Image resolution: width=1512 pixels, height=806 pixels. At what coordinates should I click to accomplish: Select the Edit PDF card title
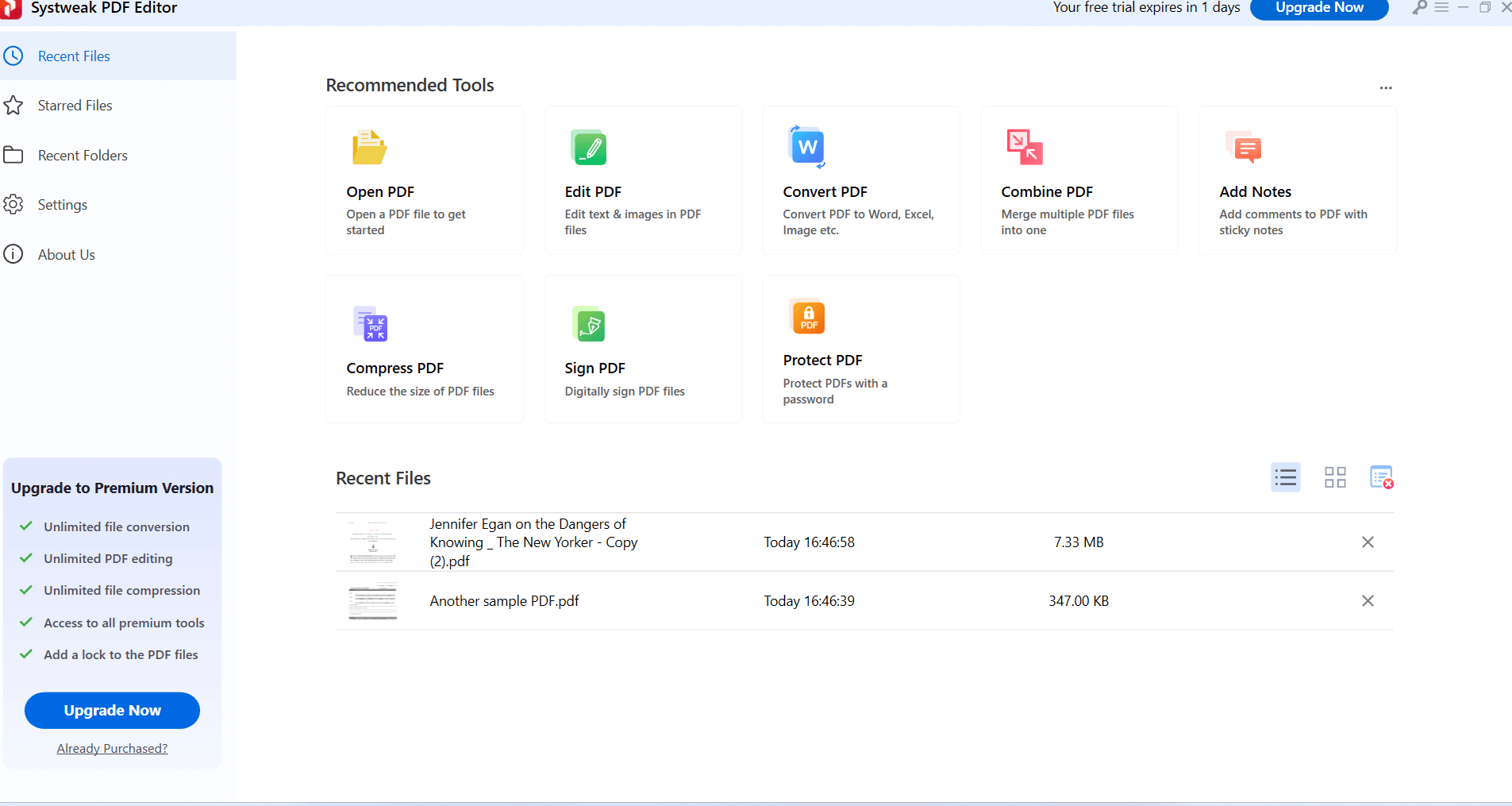pyautogui.click(x=593, y=192)
